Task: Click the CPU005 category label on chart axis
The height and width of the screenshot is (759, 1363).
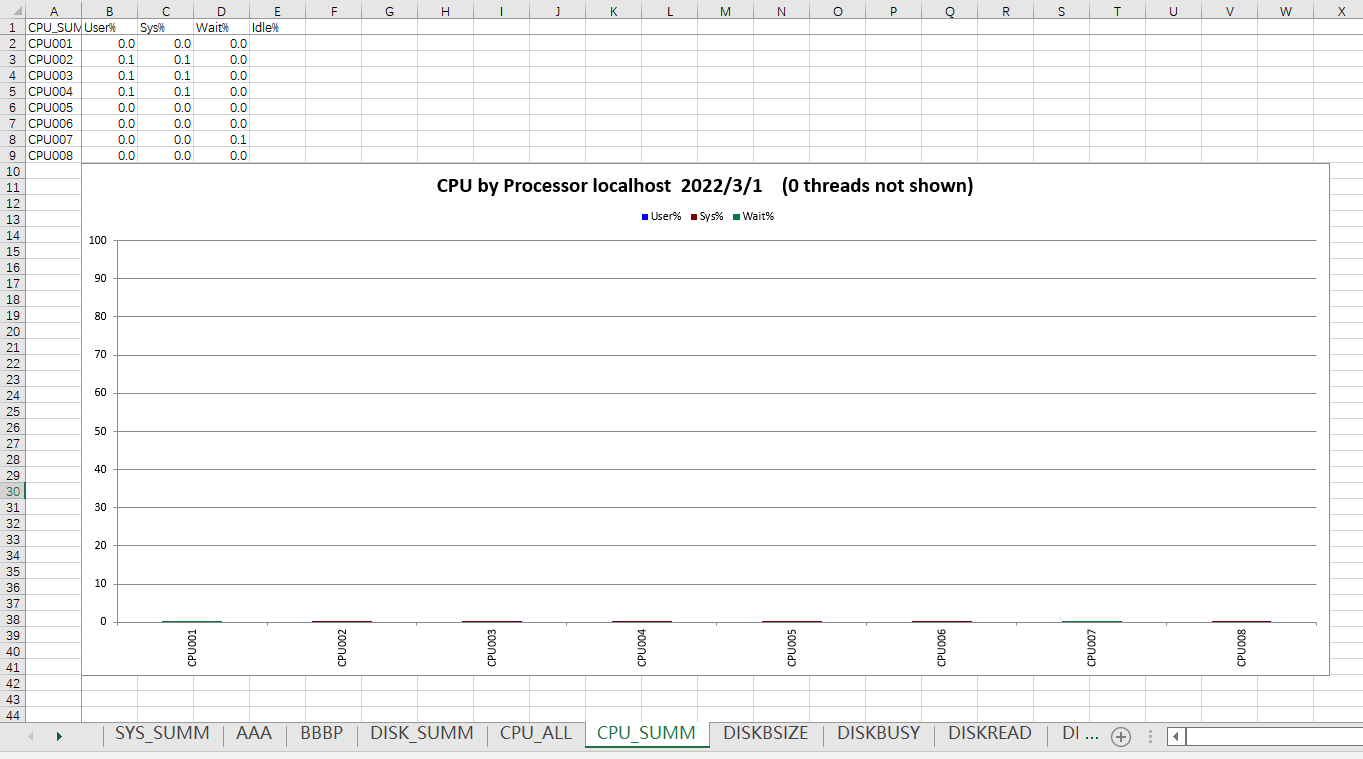Action: coord(792,646)
